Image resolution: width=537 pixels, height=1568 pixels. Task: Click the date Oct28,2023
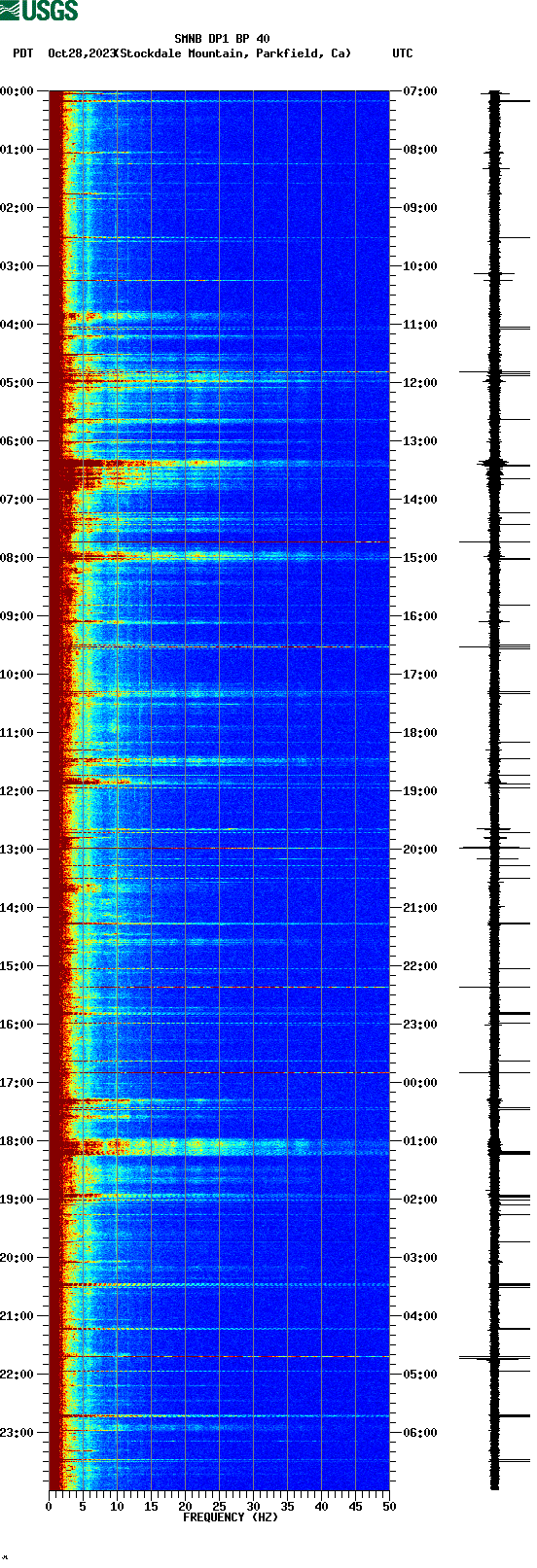(x=82, y=53)
